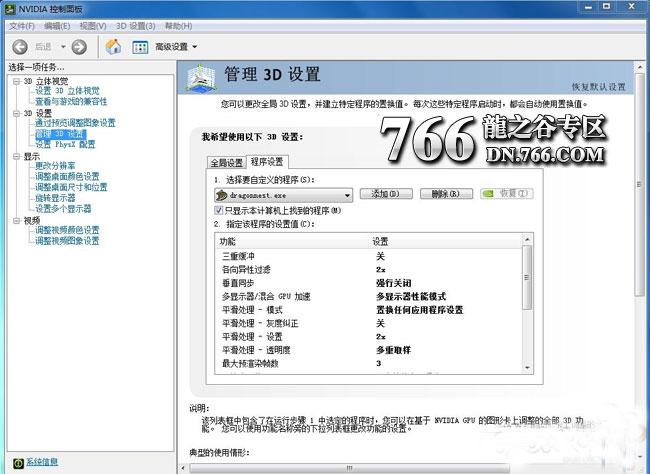Open the 系统信息 link
Viewport: 650px width, 474px height.
(x=42, y=462)
